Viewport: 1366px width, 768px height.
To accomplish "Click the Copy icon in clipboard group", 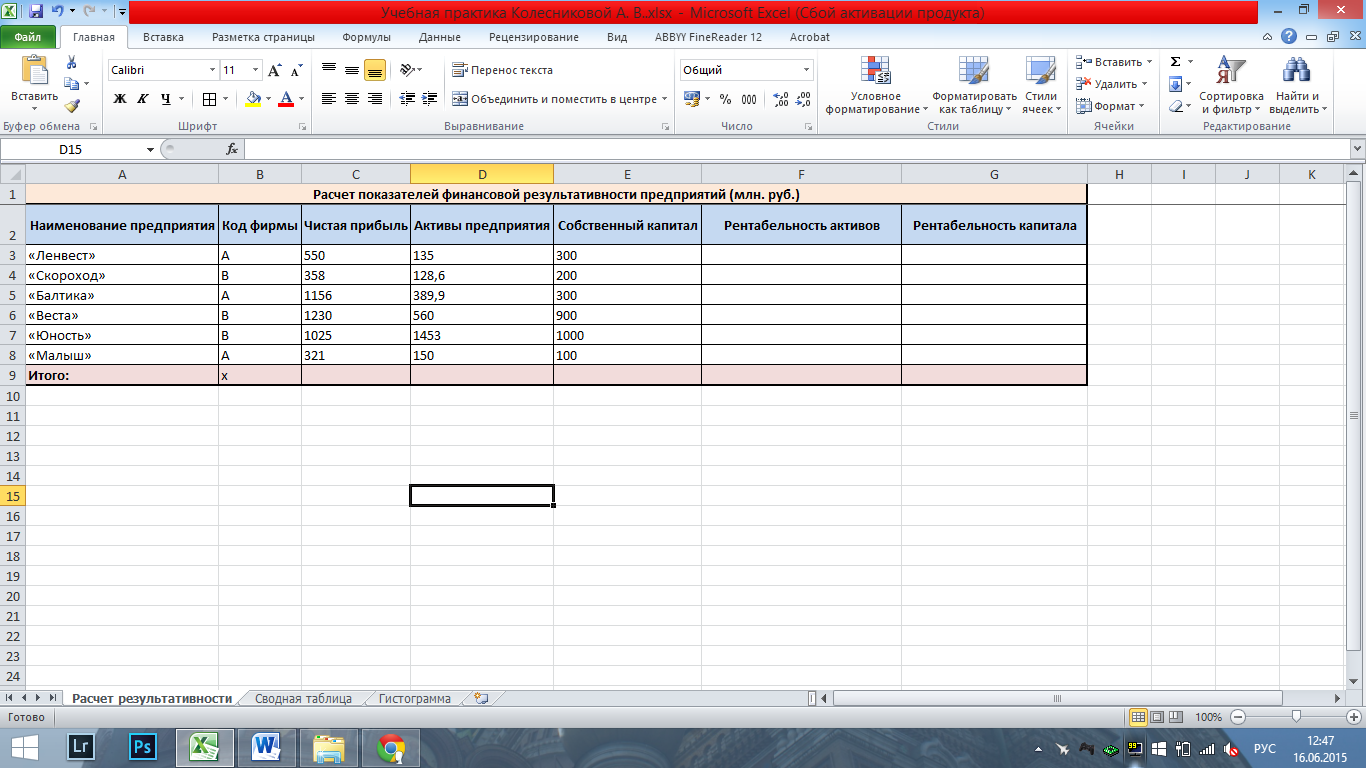I will 72,84.
